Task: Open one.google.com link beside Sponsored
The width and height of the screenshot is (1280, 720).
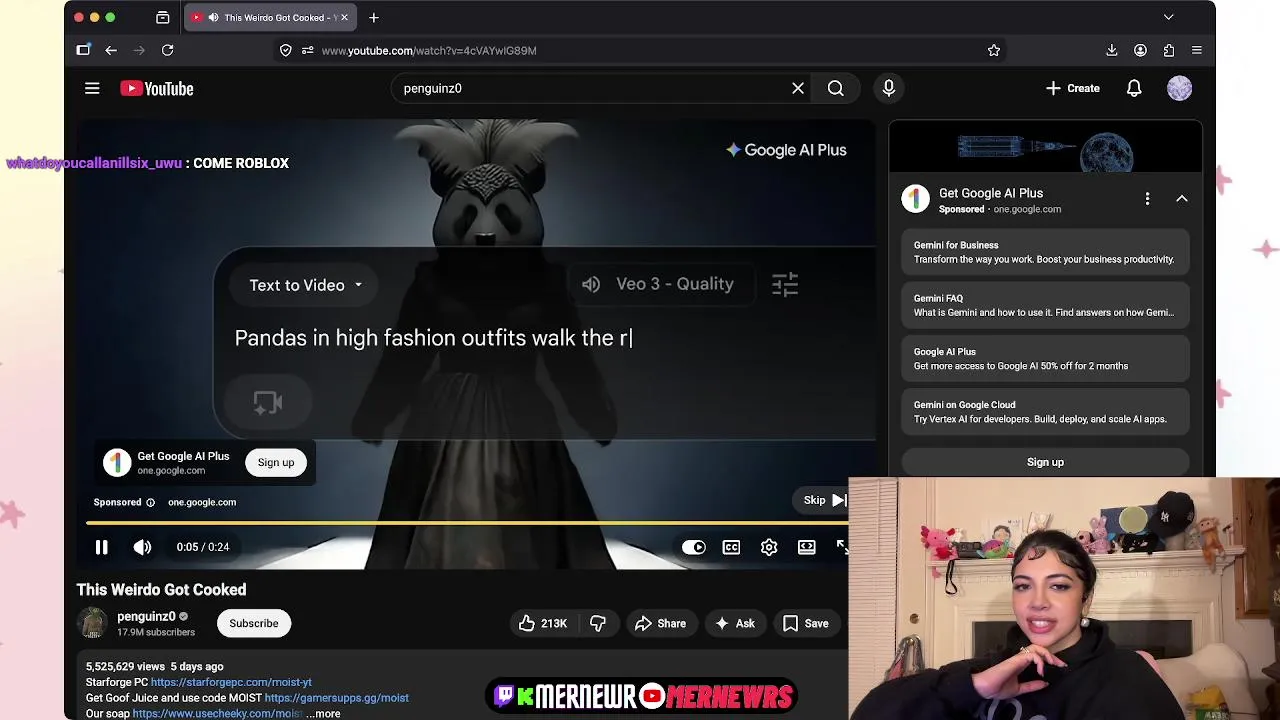Action: [202, 502]
